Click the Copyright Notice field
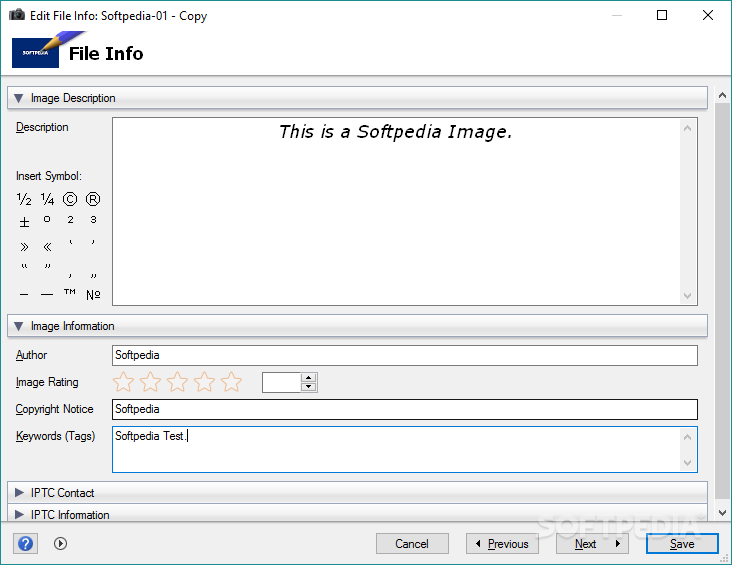732x565 pixels. point(405,409)
